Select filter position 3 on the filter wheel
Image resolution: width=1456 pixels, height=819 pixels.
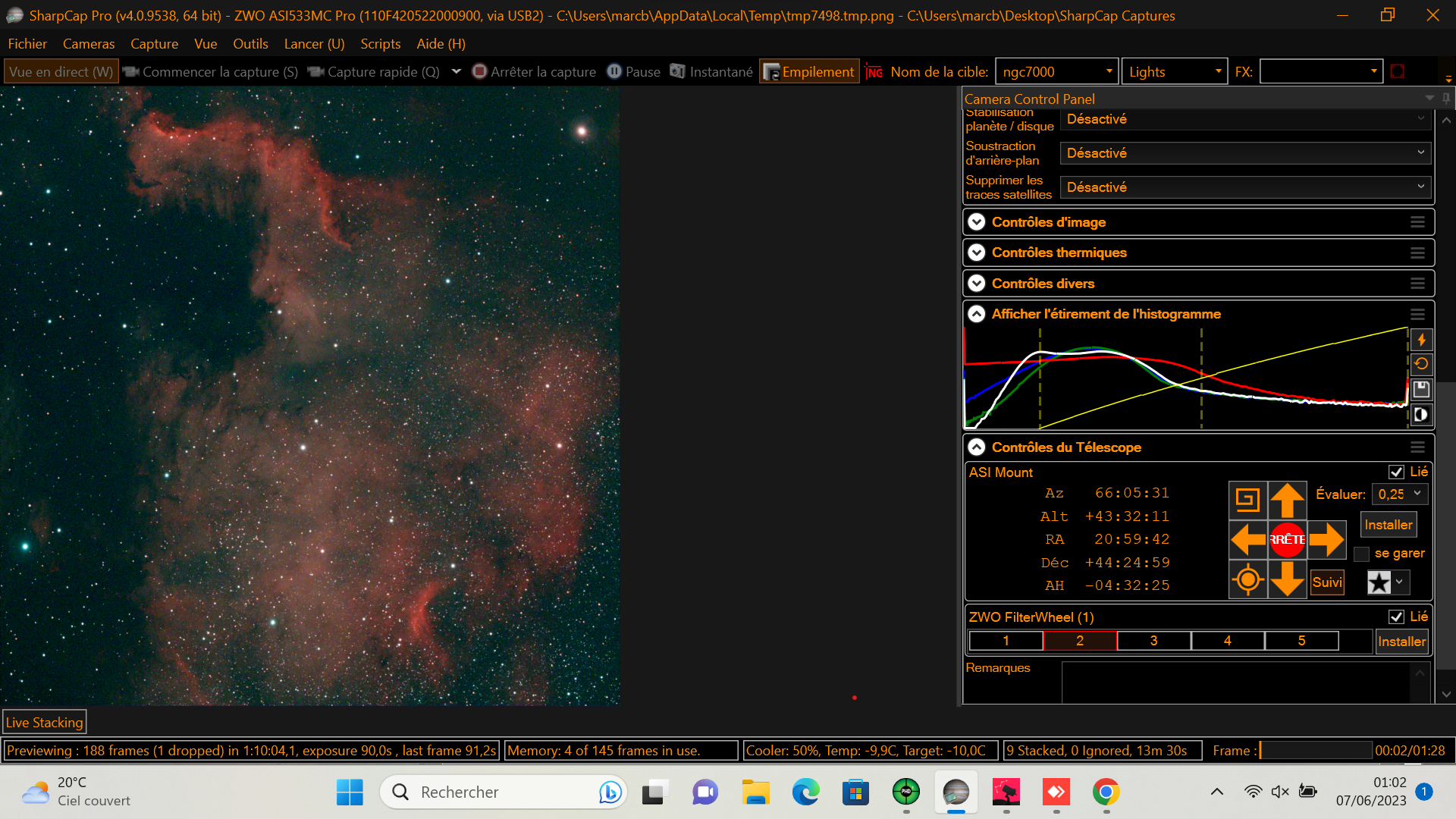click(1153, 641)
